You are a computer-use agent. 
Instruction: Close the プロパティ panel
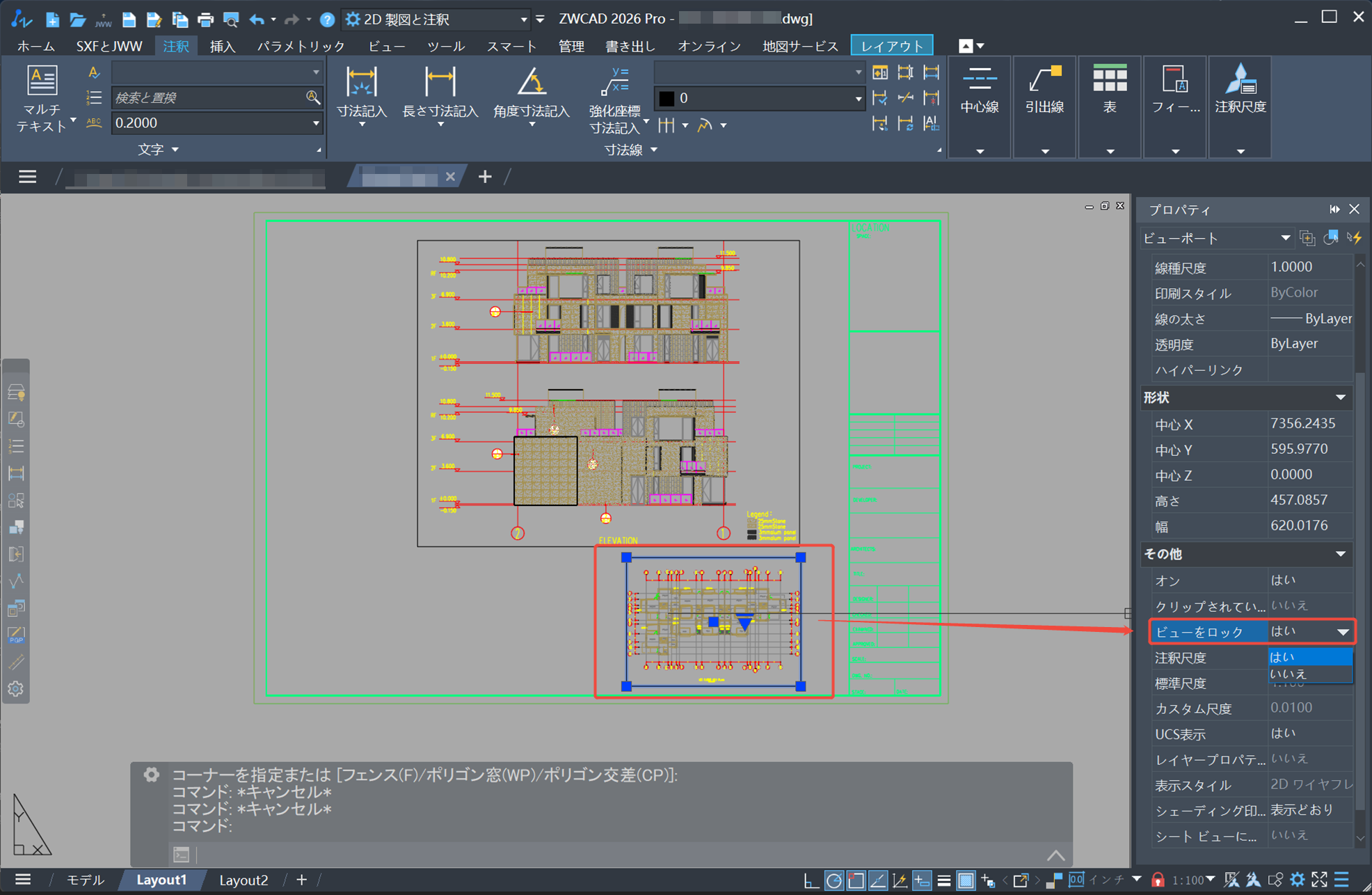click(1354, 209)
